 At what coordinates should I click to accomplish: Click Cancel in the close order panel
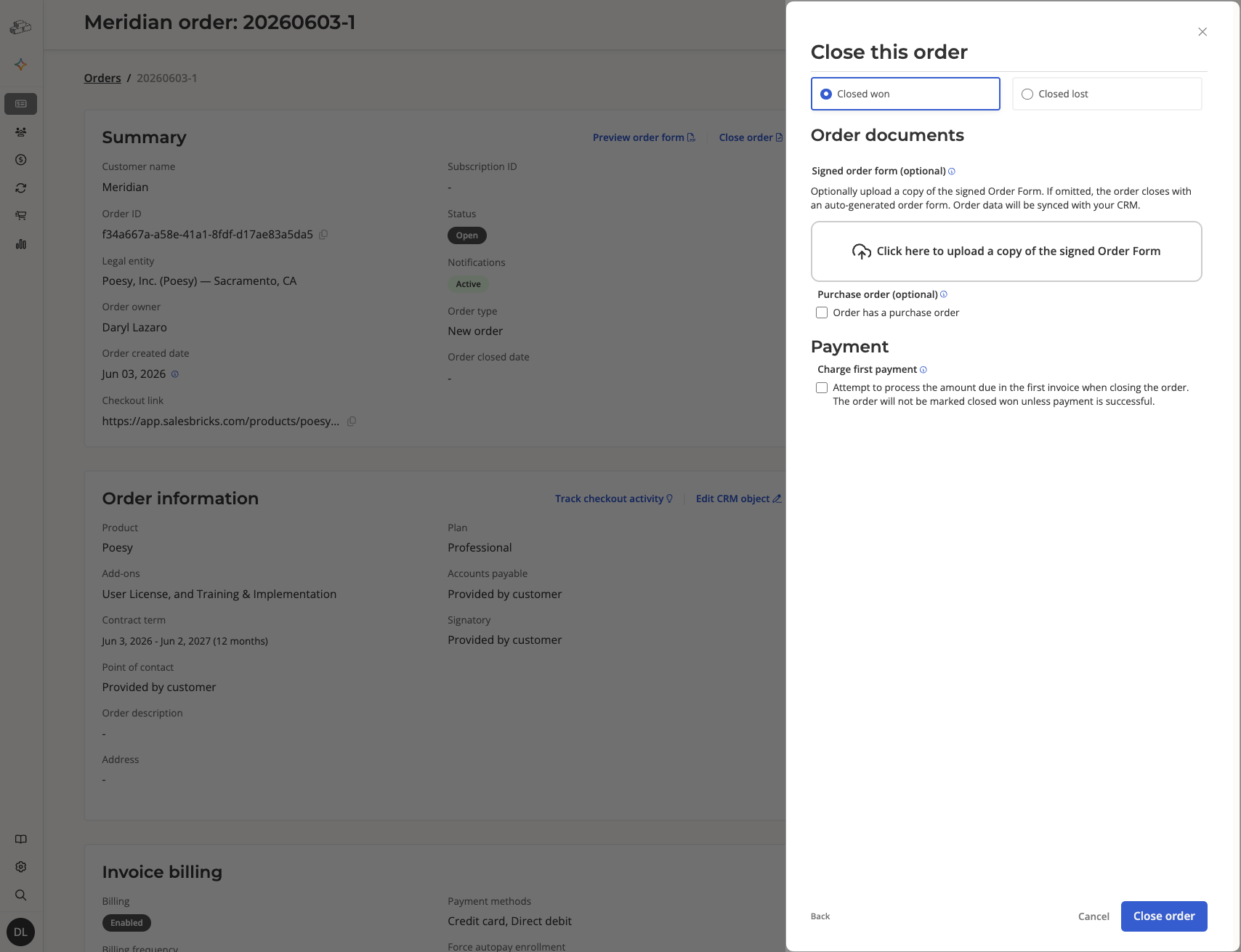pos(1094,916)
